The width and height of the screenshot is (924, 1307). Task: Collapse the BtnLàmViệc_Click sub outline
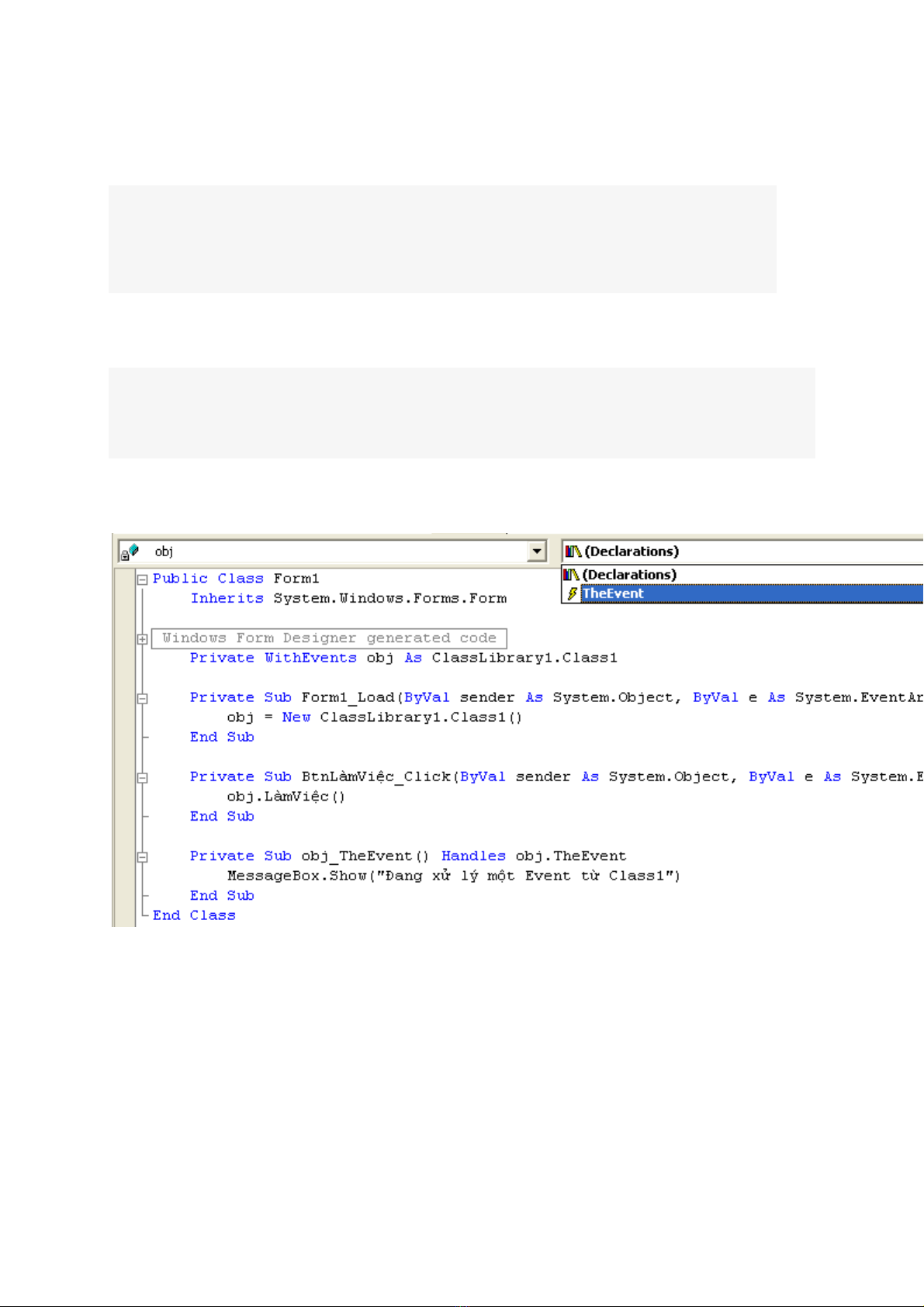143,777
